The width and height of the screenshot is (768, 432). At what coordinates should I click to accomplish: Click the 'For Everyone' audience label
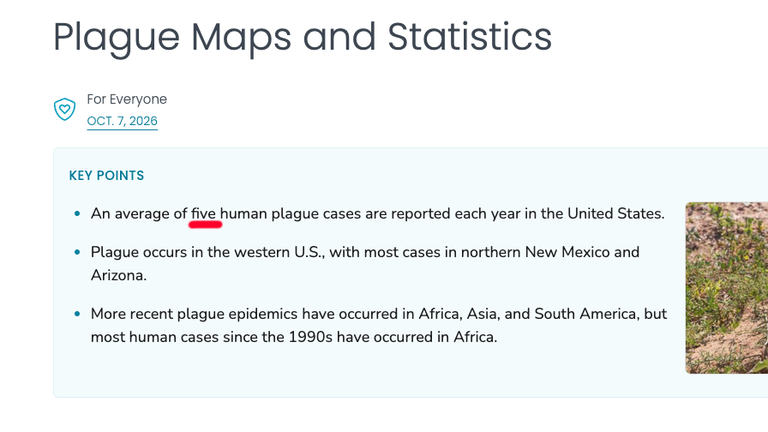[127, 99]
